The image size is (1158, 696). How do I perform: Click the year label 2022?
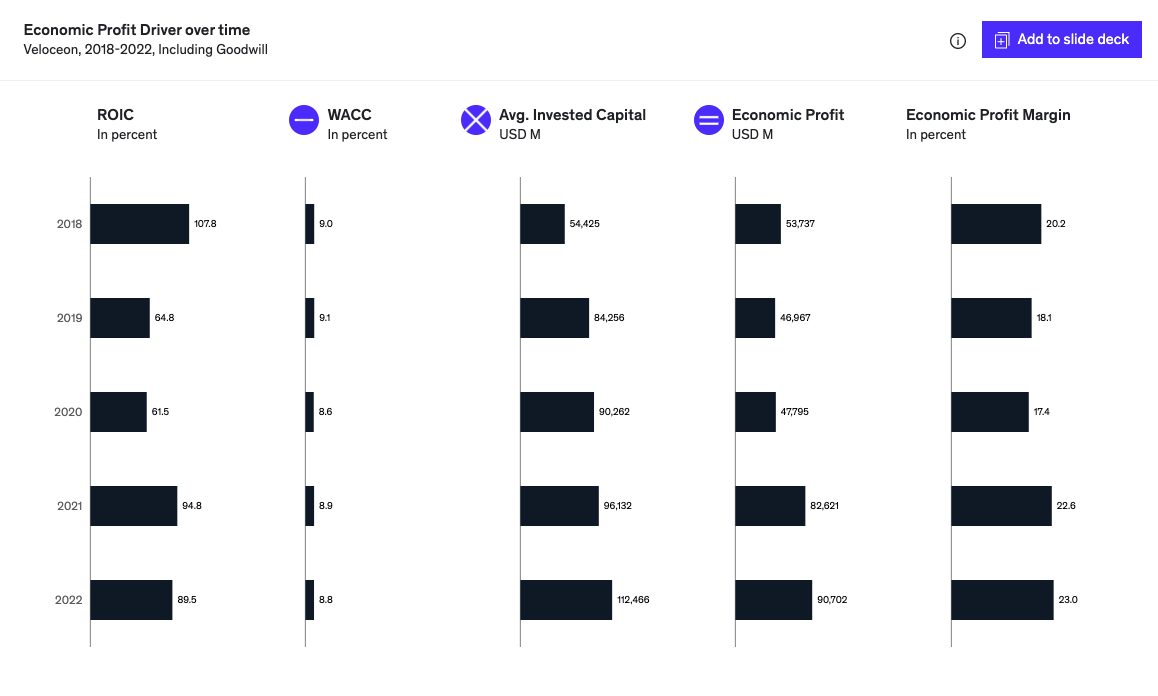click(69, 599)
